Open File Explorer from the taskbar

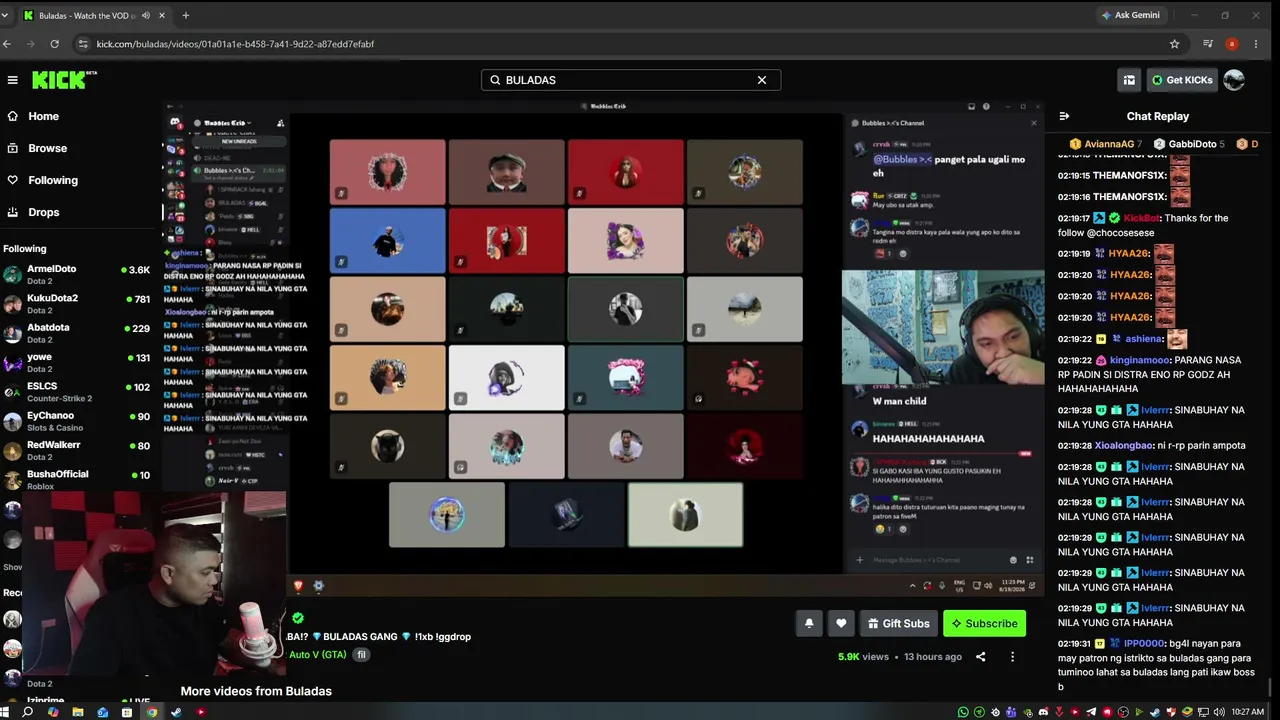78,712
